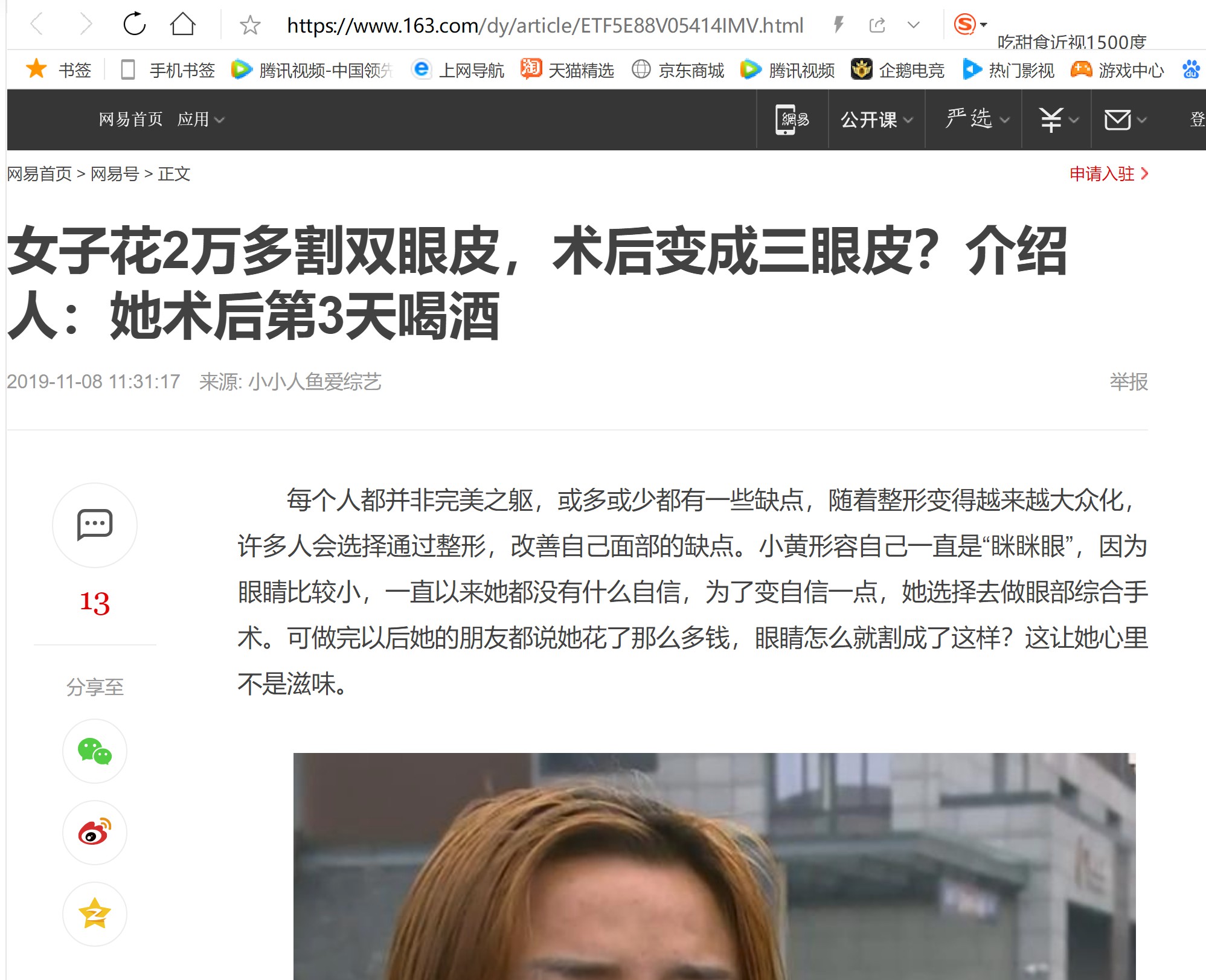This screenshot has height=980, width=1206.
Task: Open 京东商城 bookmark
Action: [x=678, y=70]
